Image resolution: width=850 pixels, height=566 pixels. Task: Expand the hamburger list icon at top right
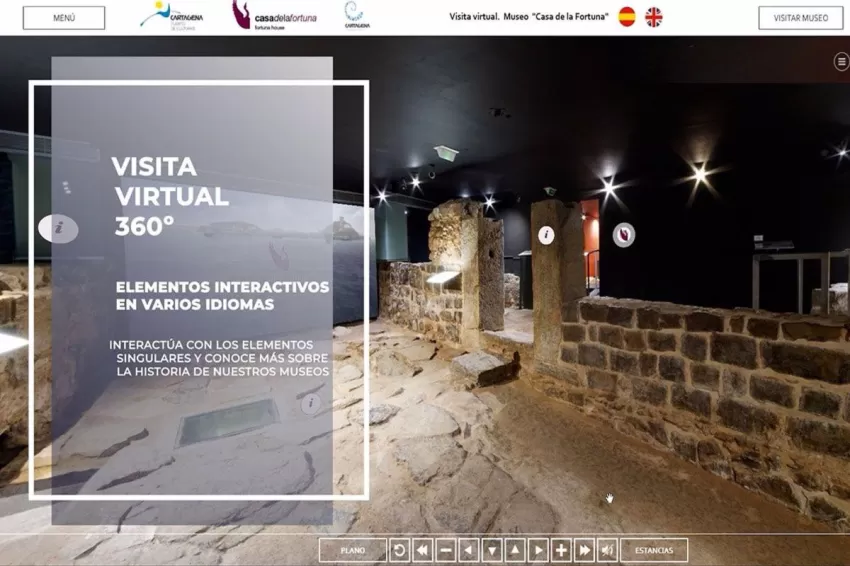coord(841,62)
